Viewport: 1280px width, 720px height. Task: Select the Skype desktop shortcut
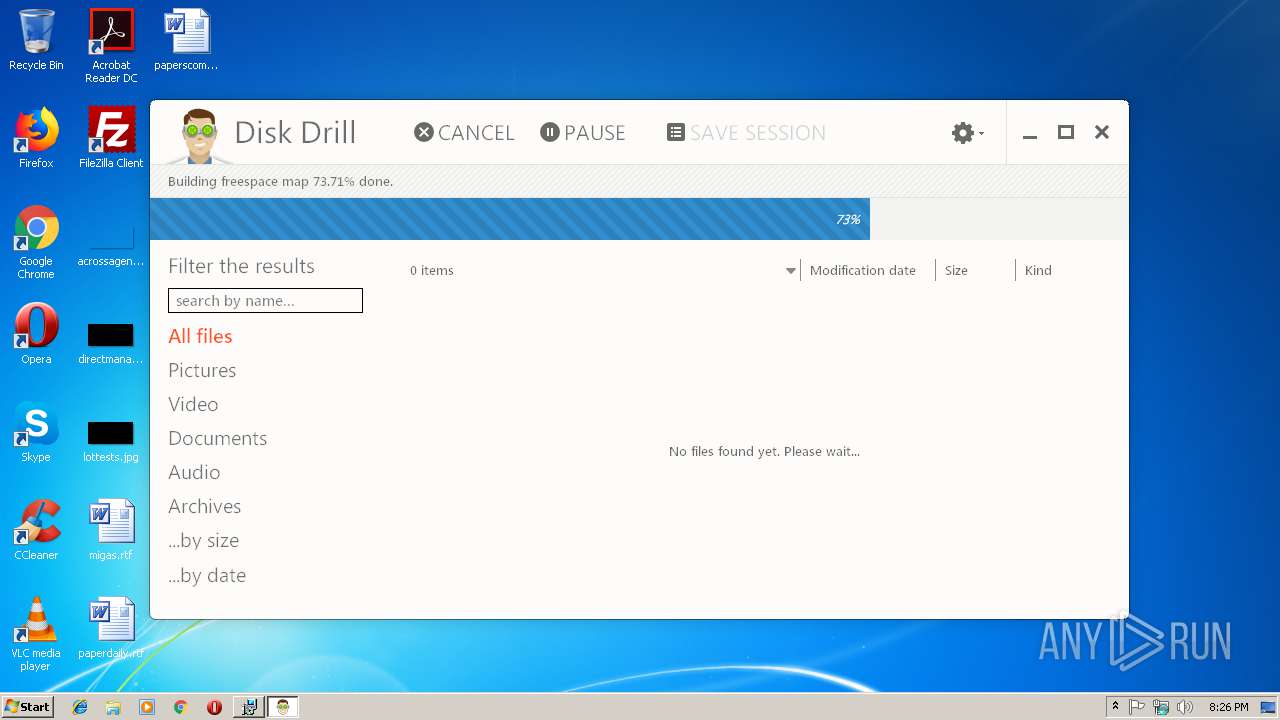coord(36,432)
